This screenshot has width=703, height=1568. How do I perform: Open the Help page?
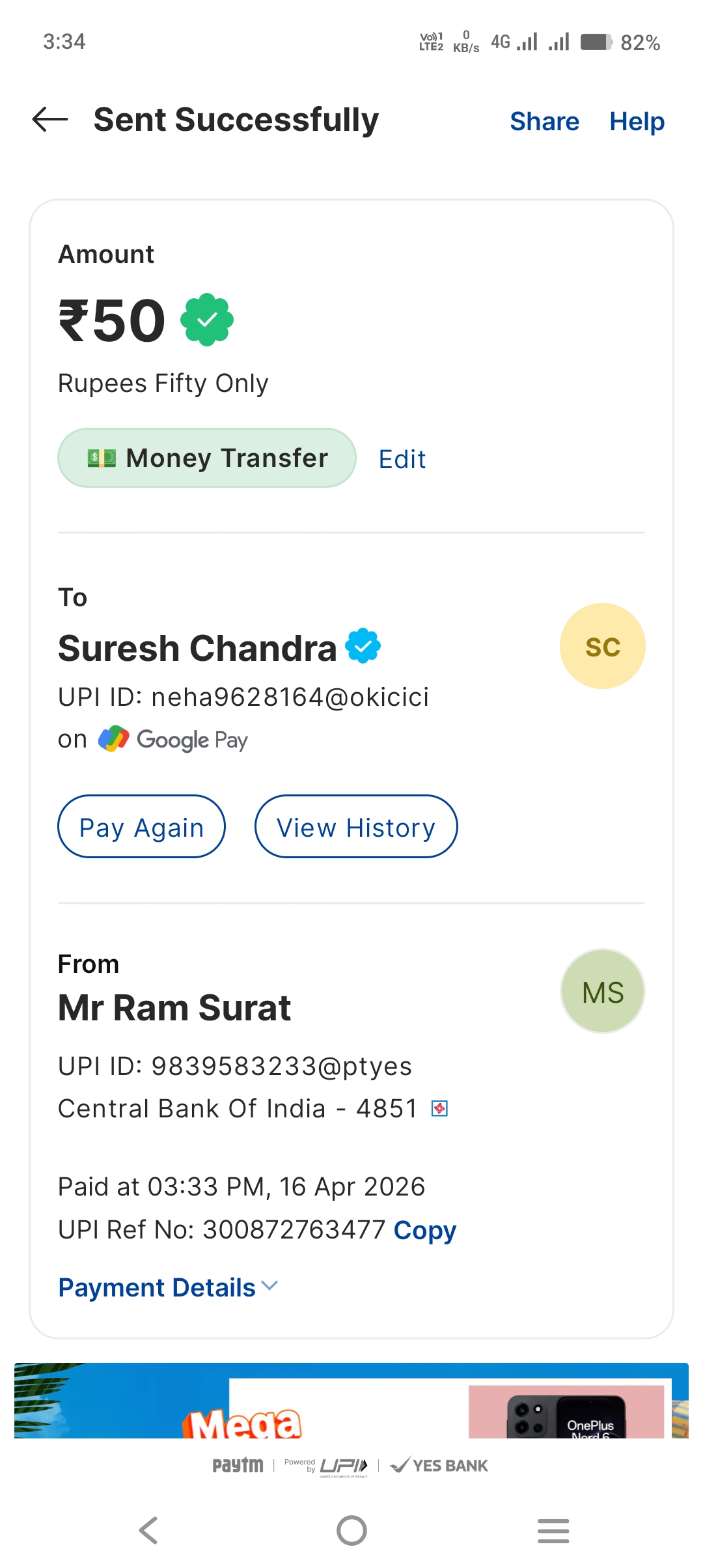[637, 121]
